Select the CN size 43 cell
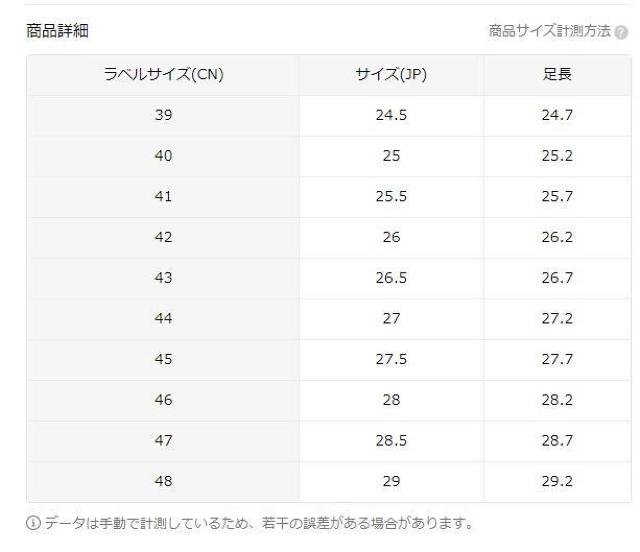640x552 pixels. coord(163,278)
